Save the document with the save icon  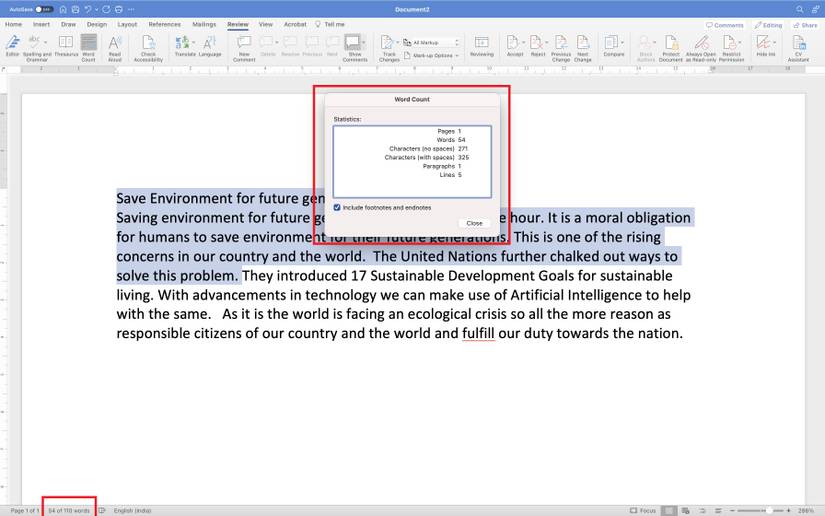[x=75, y=9]
